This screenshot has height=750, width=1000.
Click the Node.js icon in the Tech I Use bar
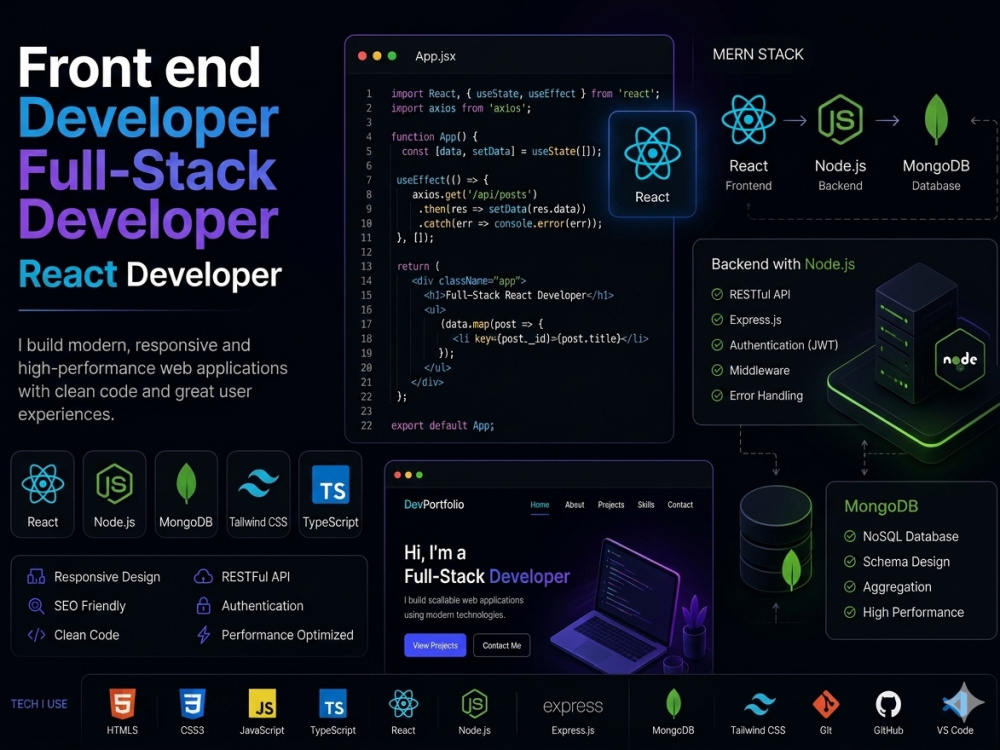pyautogui.click(x=474, y=704)
